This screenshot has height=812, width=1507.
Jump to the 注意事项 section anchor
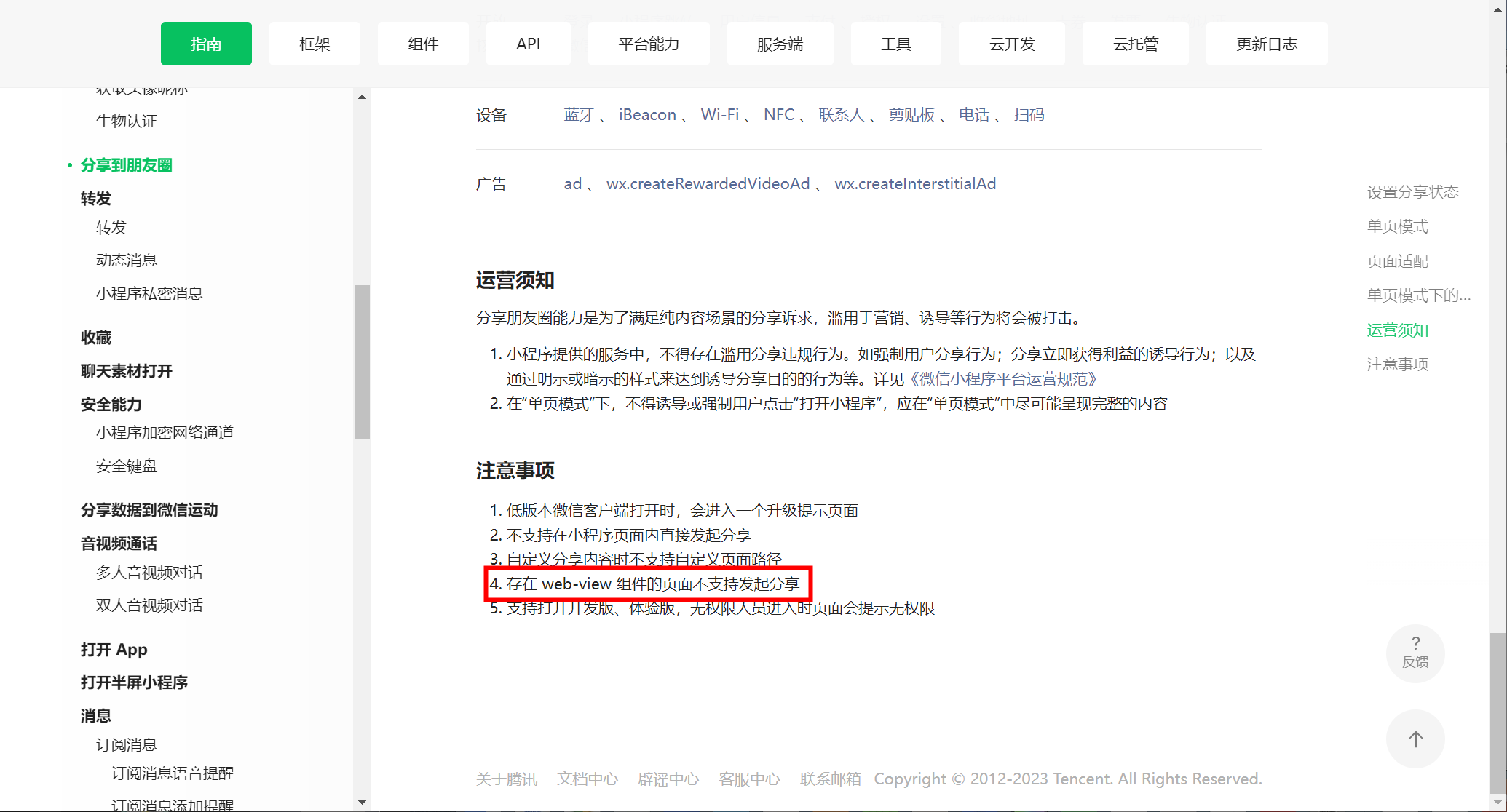click(x=1397, y=364)
